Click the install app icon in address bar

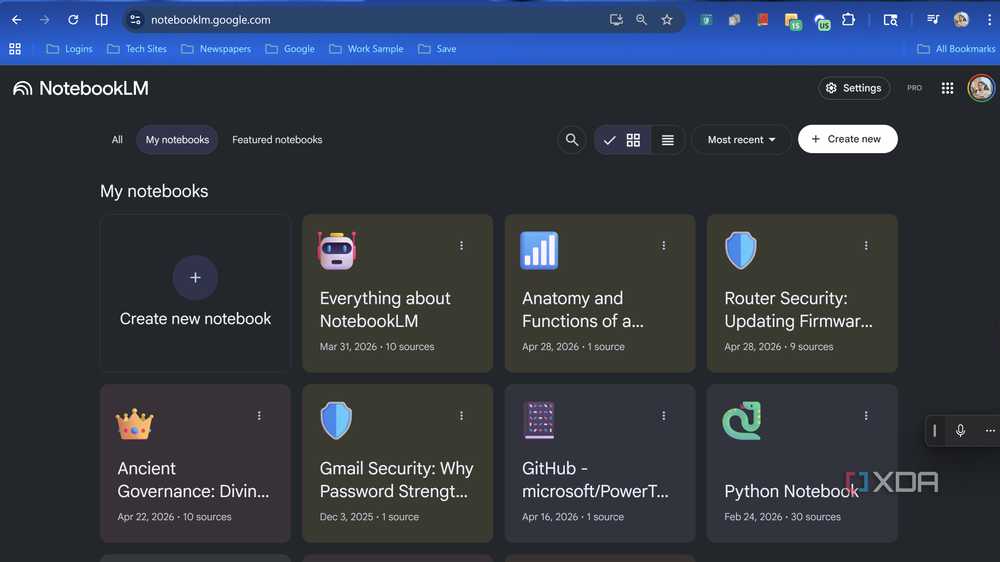click(x=616, y=20)
